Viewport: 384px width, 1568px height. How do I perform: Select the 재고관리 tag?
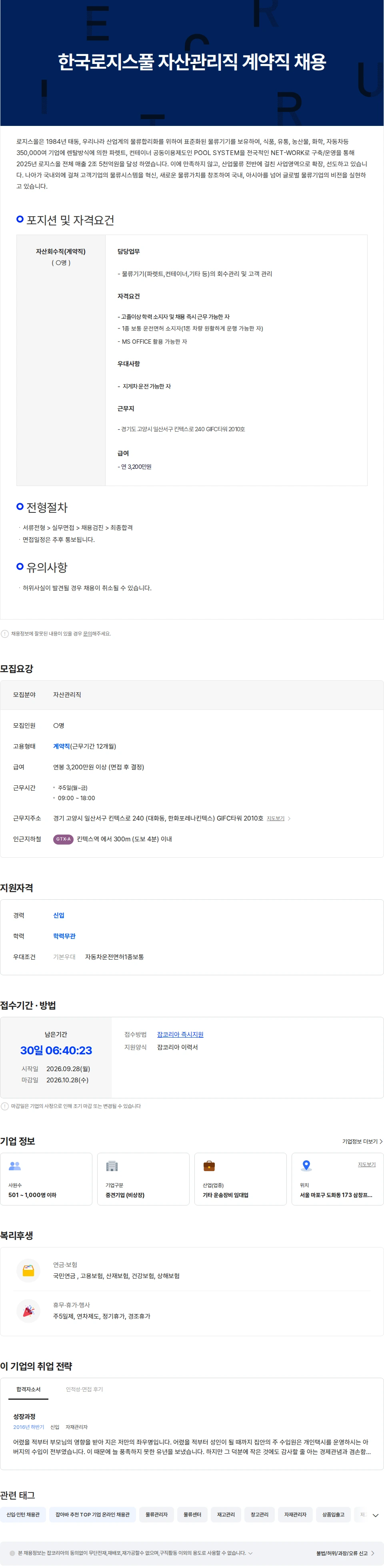click(226, 1514)
